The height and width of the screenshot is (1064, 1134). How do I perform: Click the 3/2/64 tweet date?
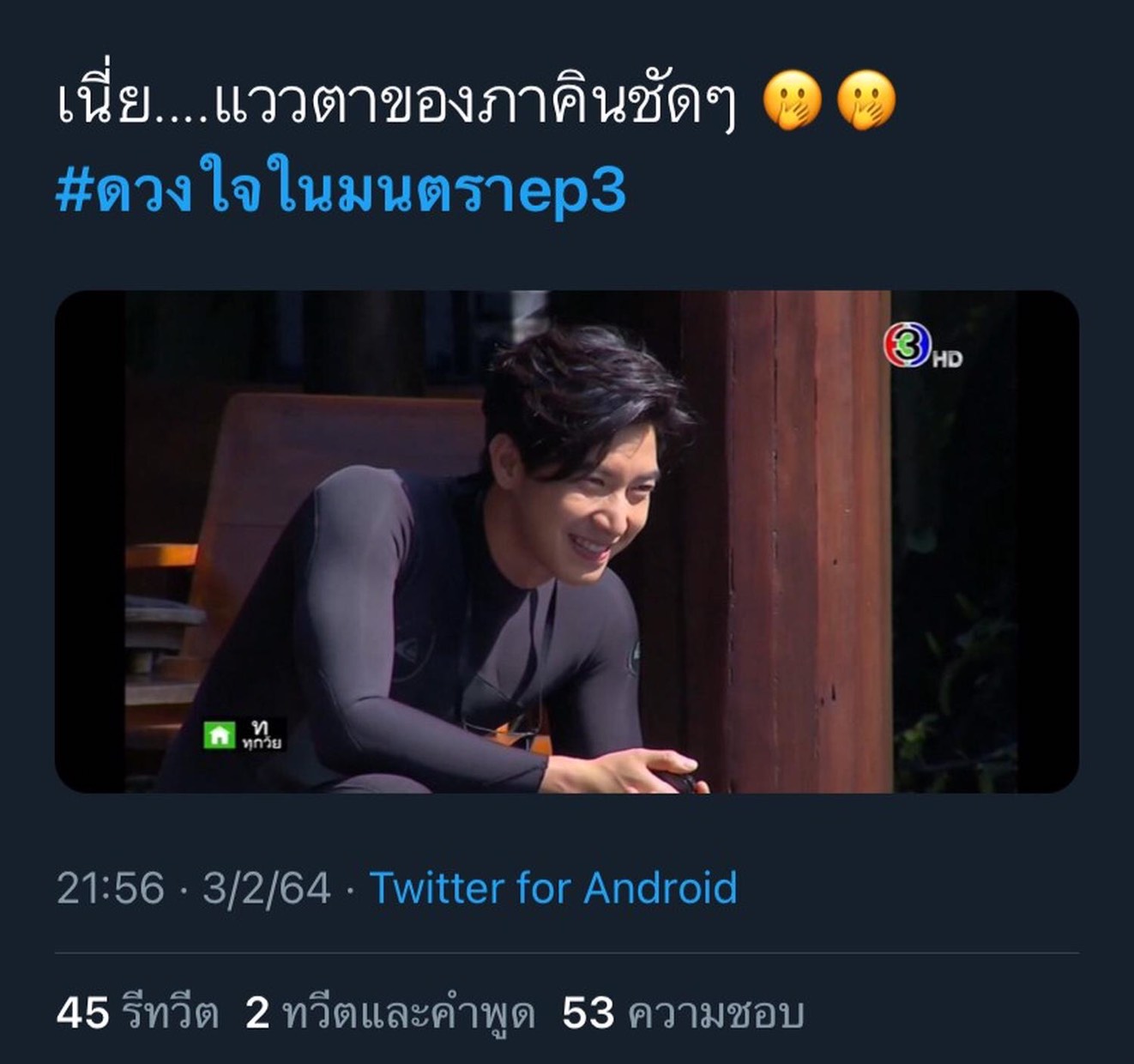[x=267, y=888]
